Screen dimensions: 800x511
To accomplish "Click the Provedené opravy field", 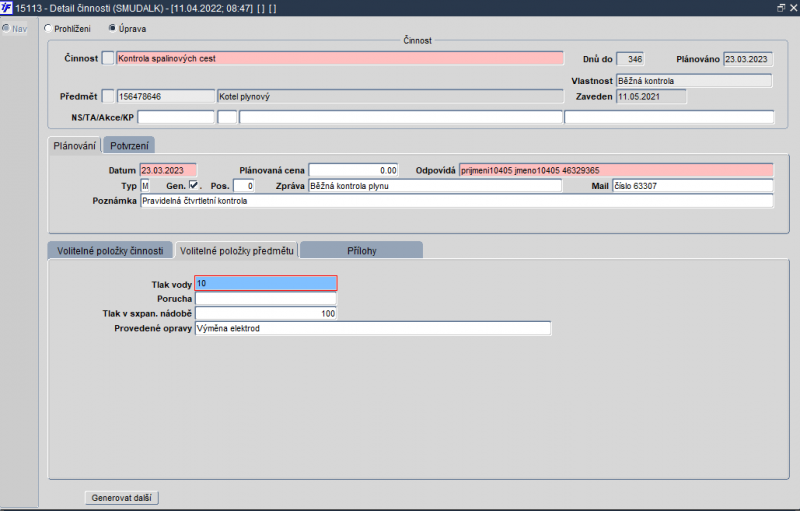I will coord(373,328).
